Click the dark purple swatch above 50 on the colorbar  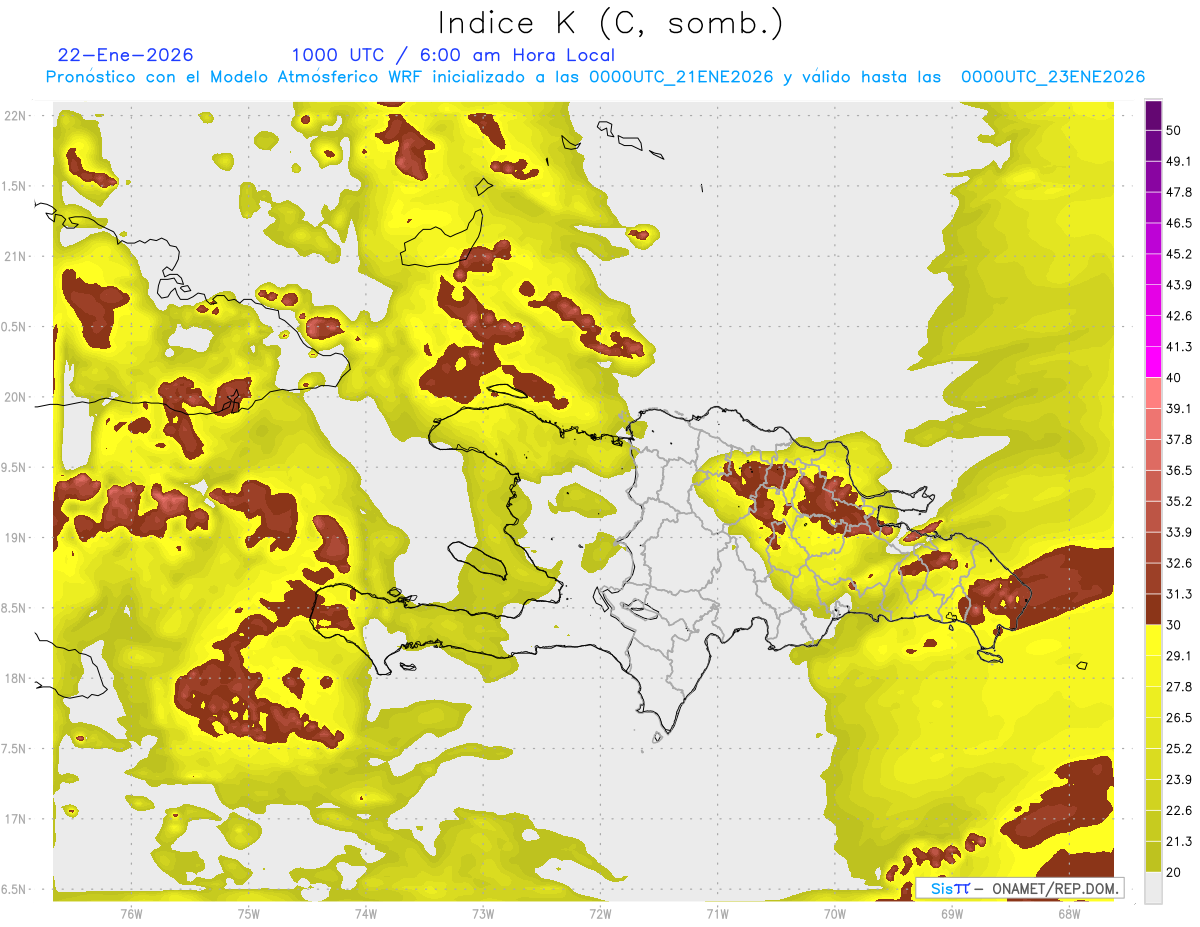tap(1153, 116)
